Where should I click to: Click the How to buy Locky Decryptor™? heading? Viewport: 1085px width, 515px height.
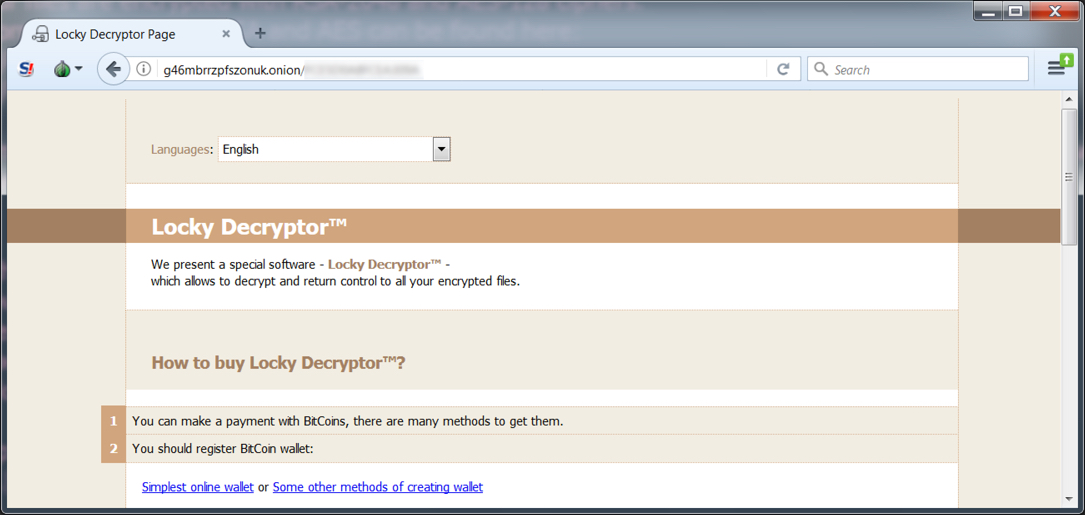coord(278,363)
